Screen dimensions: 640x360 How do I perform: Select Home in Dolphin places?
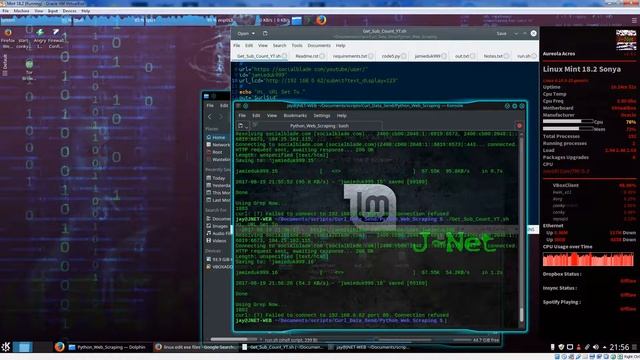click(x=217, y=138)
